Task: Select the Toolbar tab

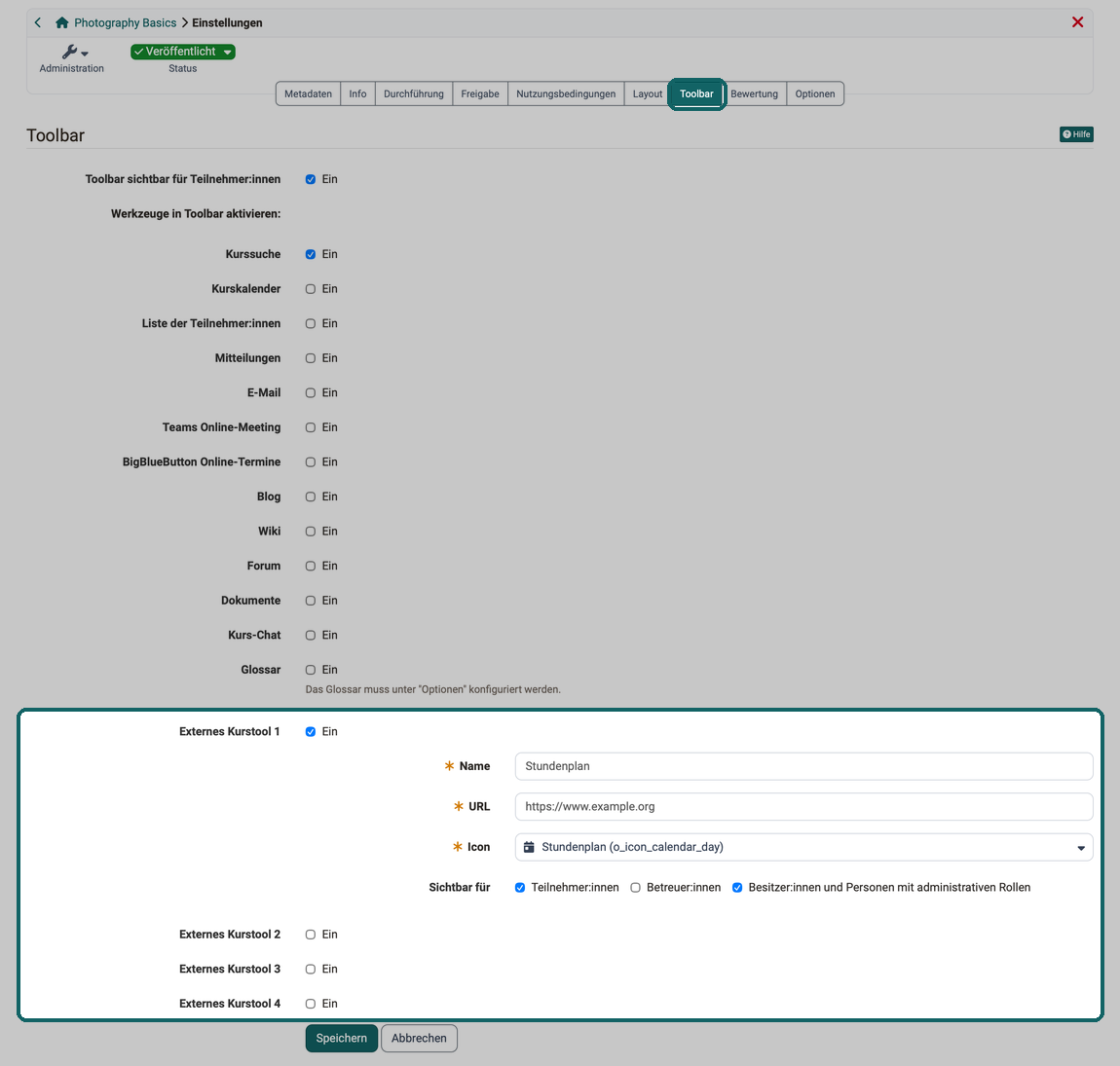Action: [x=696, y=93]
